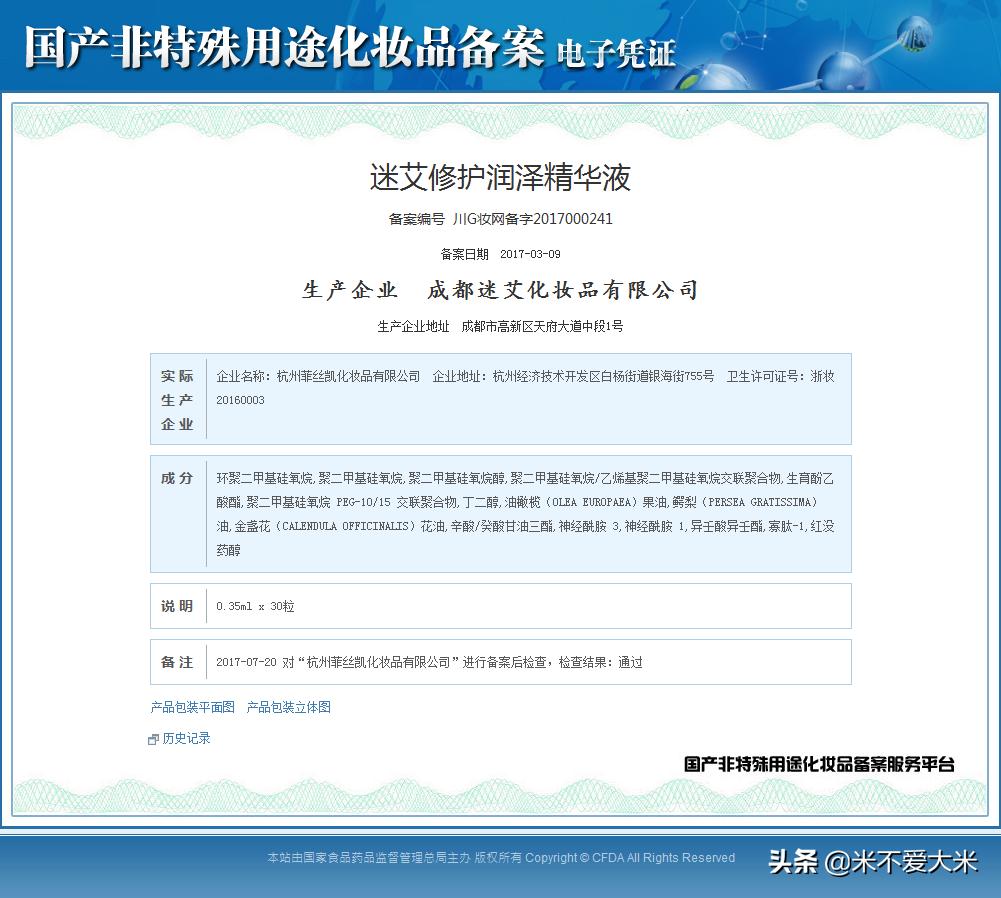Click the CFDA copyright footer text

click(500, 857)
